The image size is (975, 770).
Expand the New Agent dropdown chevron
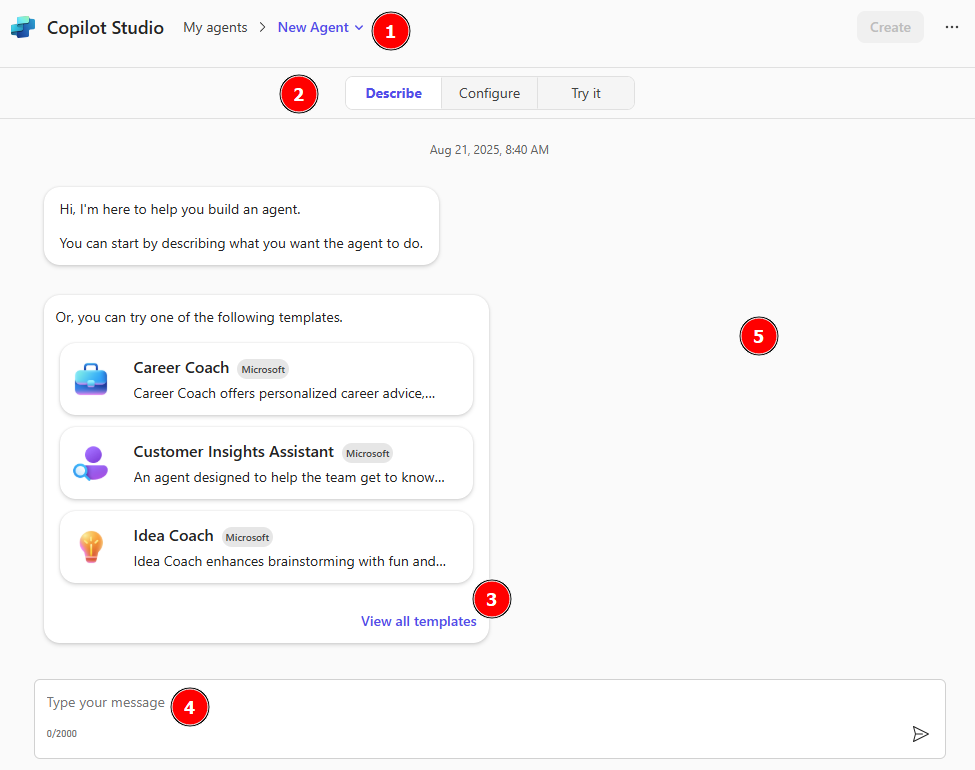click(x=359, y=27)
